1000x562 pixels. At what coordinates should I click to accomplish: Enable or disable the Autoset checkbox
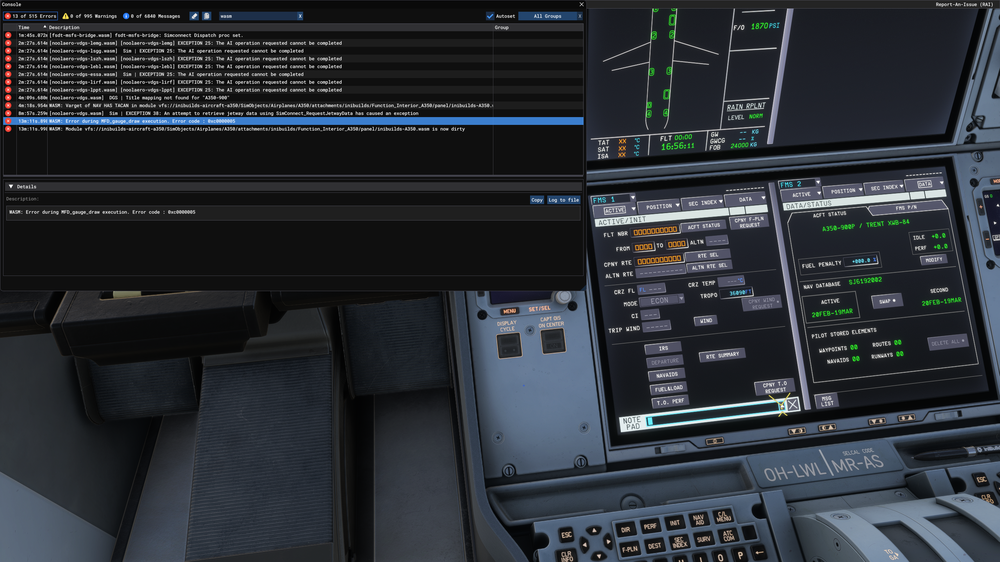(x=490, y=16)
